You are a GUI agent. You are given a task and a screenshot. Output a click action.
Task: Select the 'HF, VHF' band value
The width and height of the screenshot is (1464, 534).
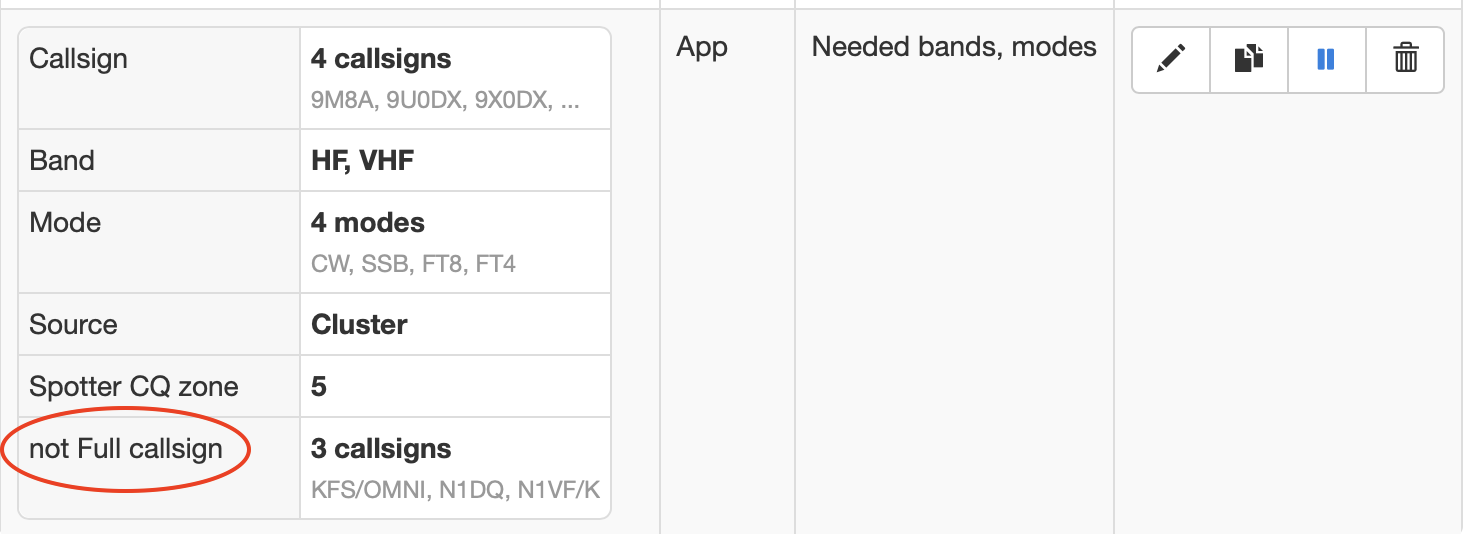(362, 161)
